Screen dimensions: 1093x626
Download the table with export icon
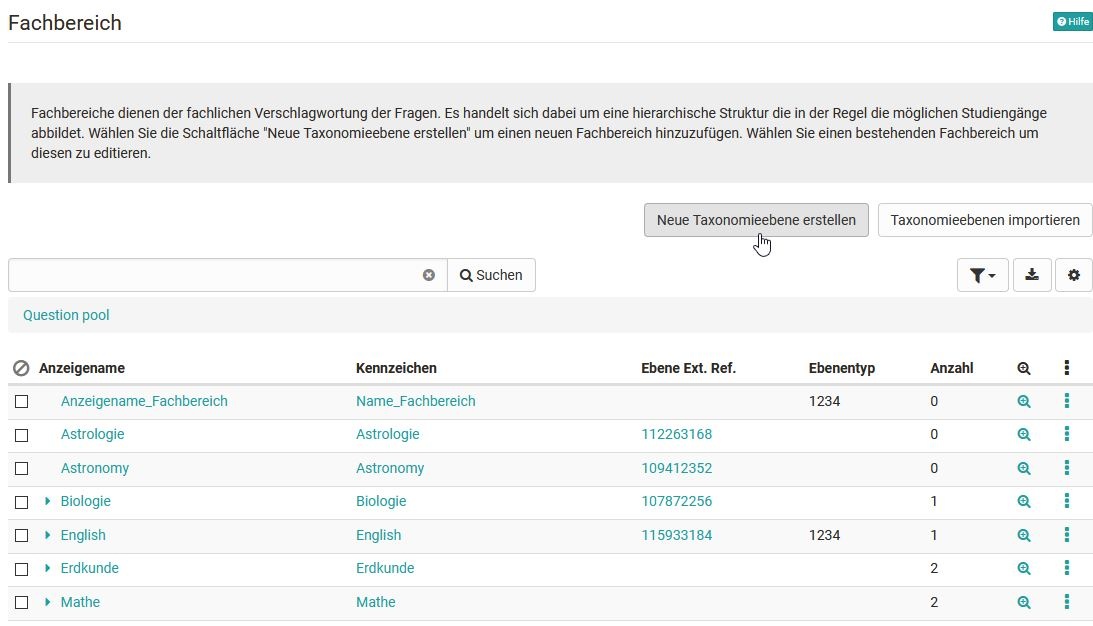point(1032,275)
